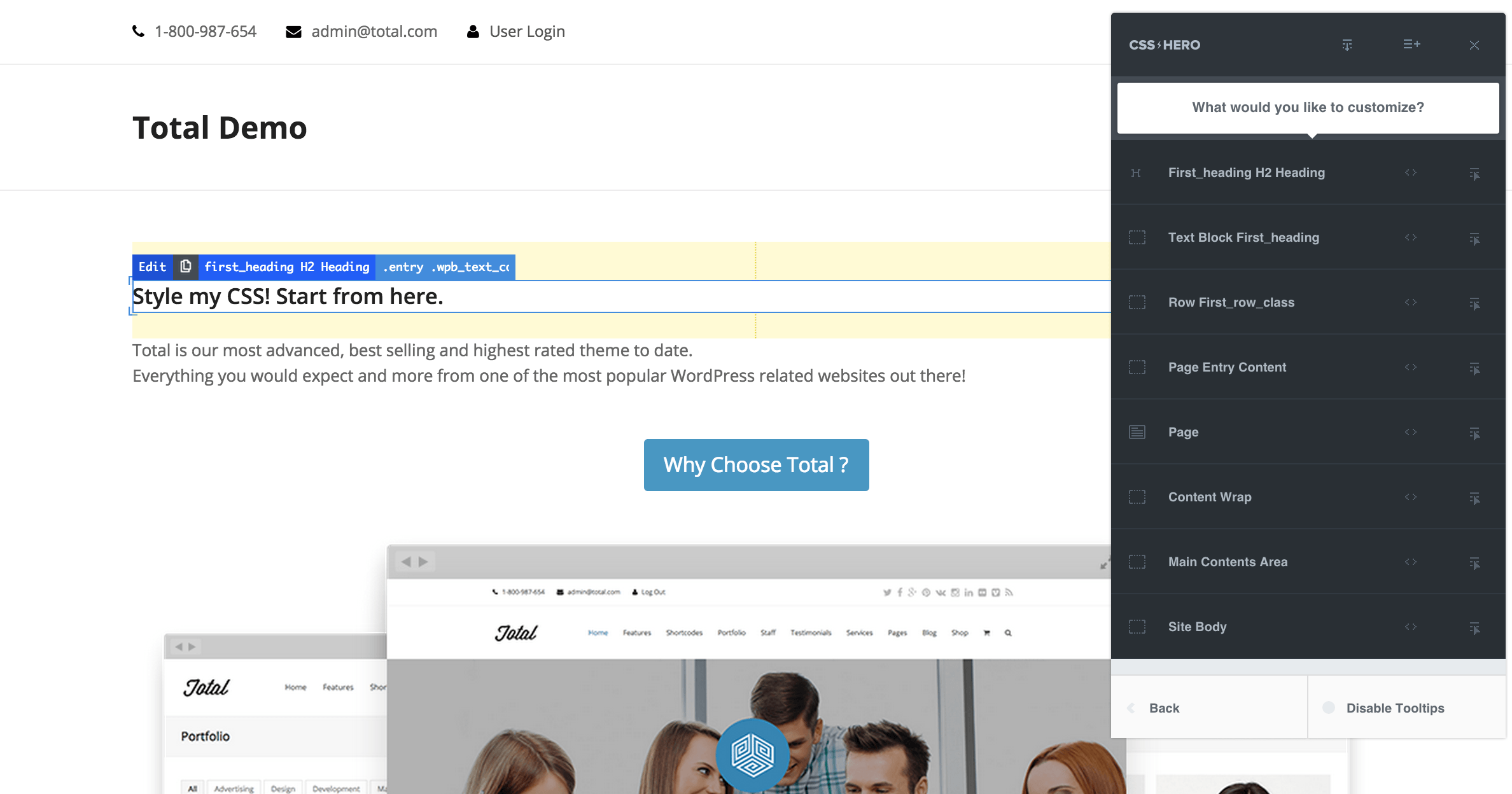Image resolution: width=1512 pixels, height=794 pixels.
Task: Open User Login link
Action: pyautogui.click(x=527, y=31)
